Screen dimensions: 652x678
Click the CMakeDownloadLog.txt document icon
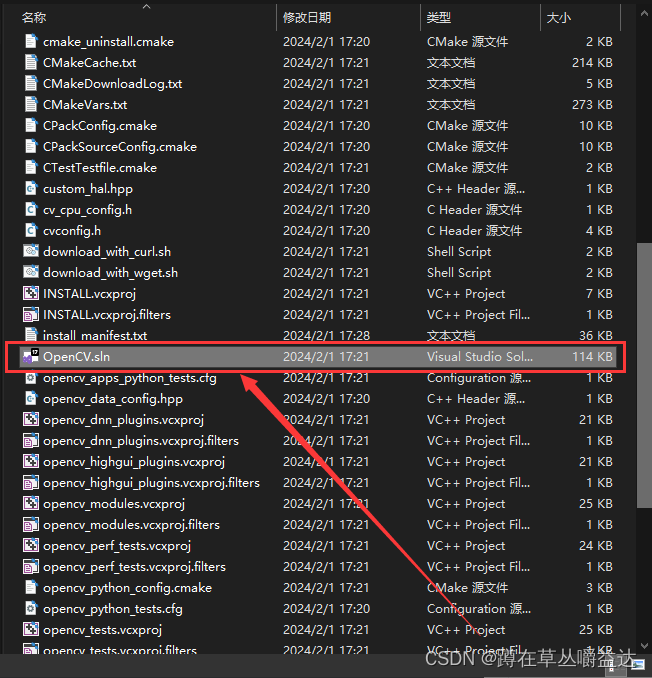pyautogui.click(x=31, y=83)
